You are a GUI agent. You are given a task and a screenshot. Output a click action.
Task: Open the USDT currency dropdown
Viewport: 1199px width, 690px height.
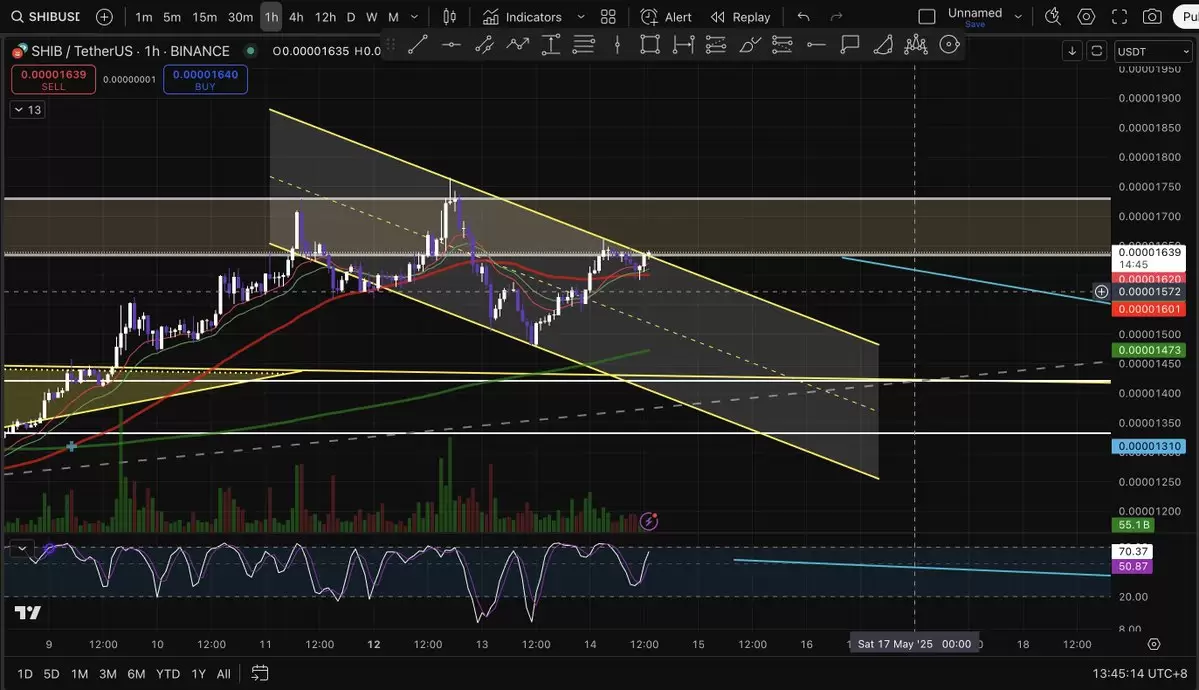[1153, 51]
